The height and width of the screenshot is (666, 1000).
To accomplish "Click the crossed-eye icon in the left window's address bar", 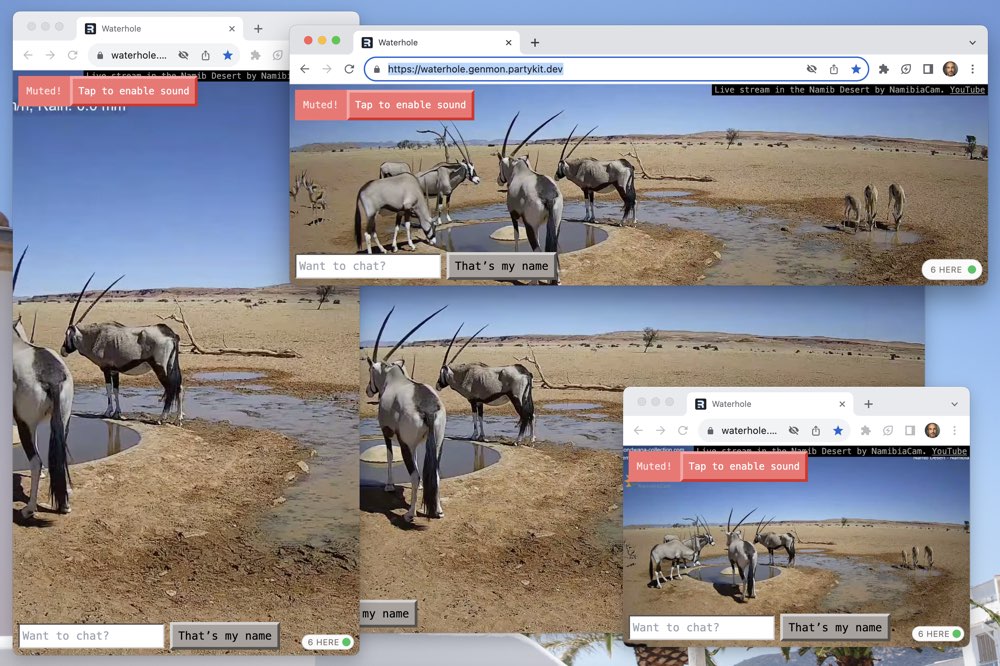I will (183, 56).
